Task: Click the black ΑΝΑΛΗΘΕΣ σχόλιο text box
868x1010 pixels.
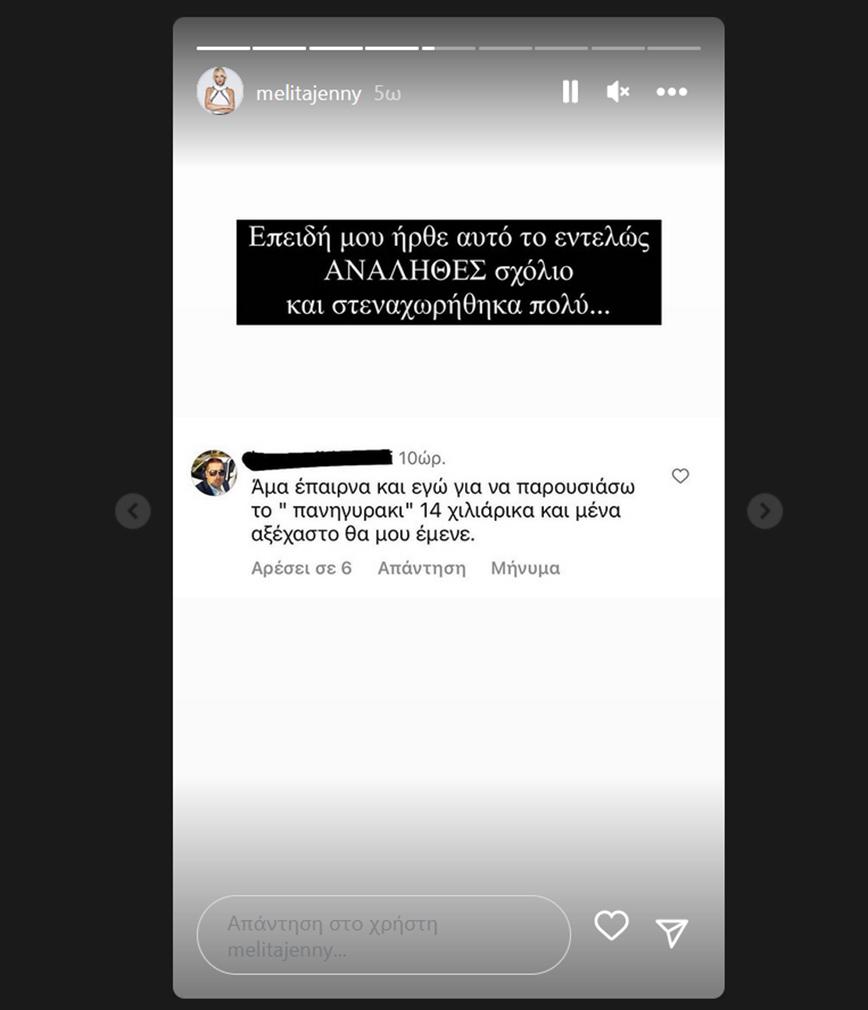Action: (449, 272)
